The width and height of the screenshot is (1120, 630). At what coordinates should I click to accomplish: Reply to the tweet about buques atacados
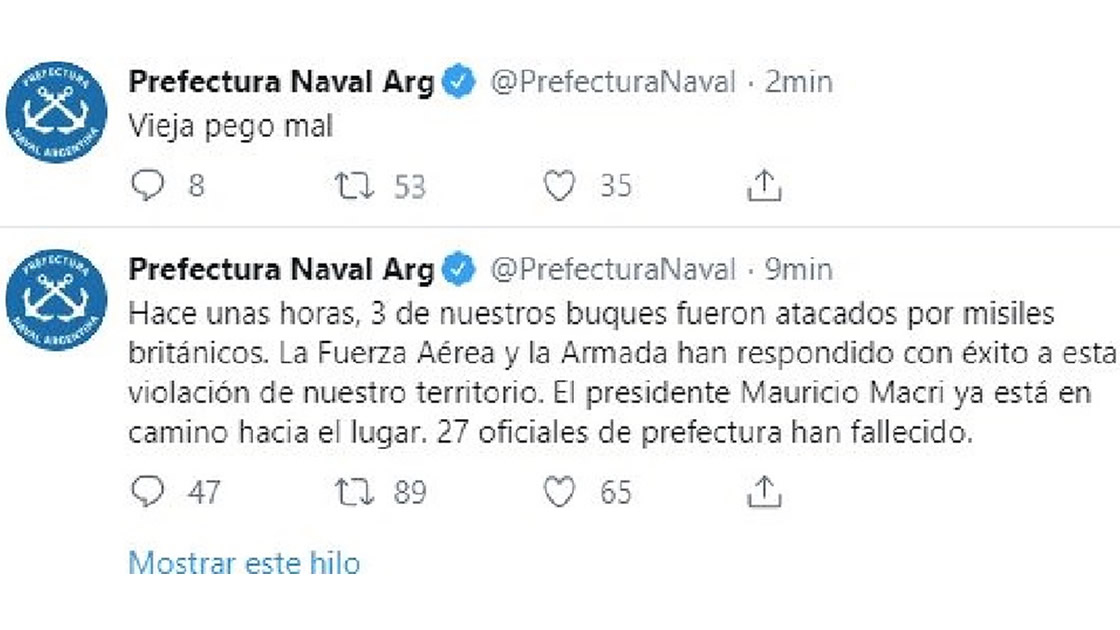tap(149, 492)
